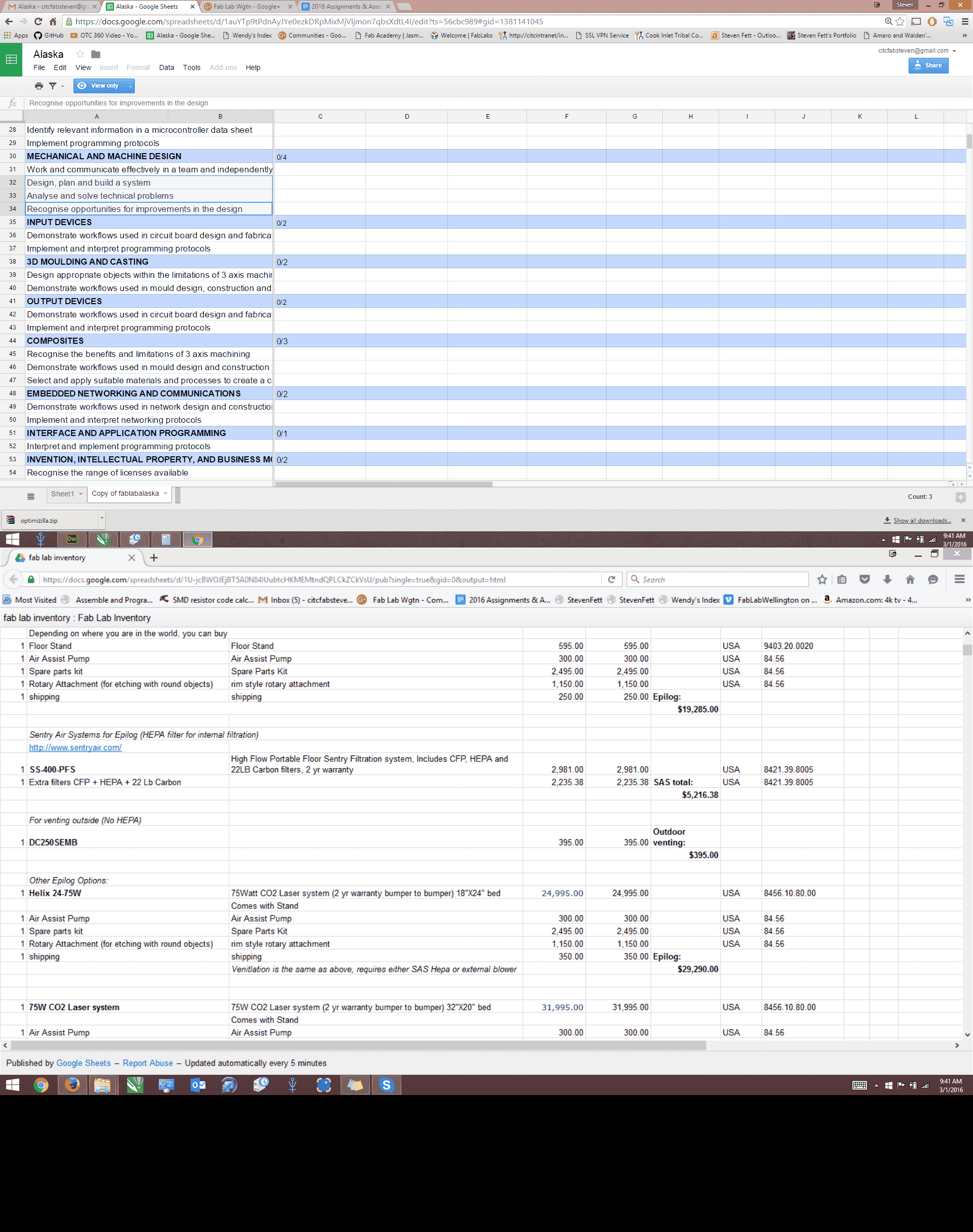Open the folder icon next to Alaska title
Viewport: 973px width, 1232px height.
96,54
